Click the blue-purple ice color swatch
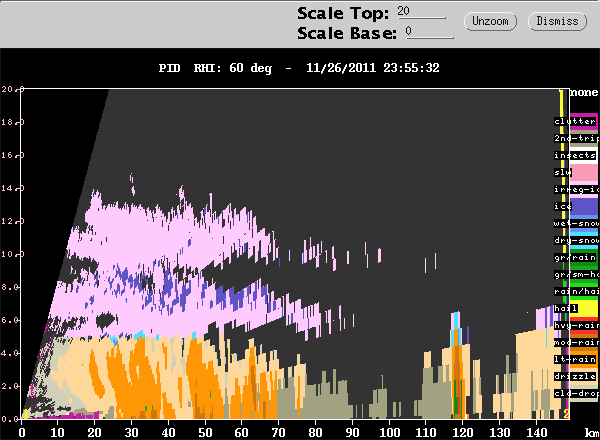 click(x=584, y=207)
